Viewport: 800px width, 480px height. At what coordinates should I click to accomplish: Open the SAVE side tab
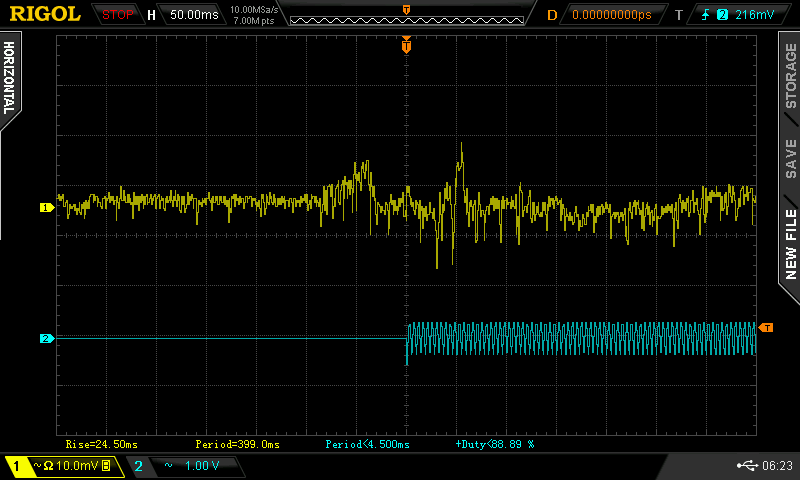click(790, 159)
